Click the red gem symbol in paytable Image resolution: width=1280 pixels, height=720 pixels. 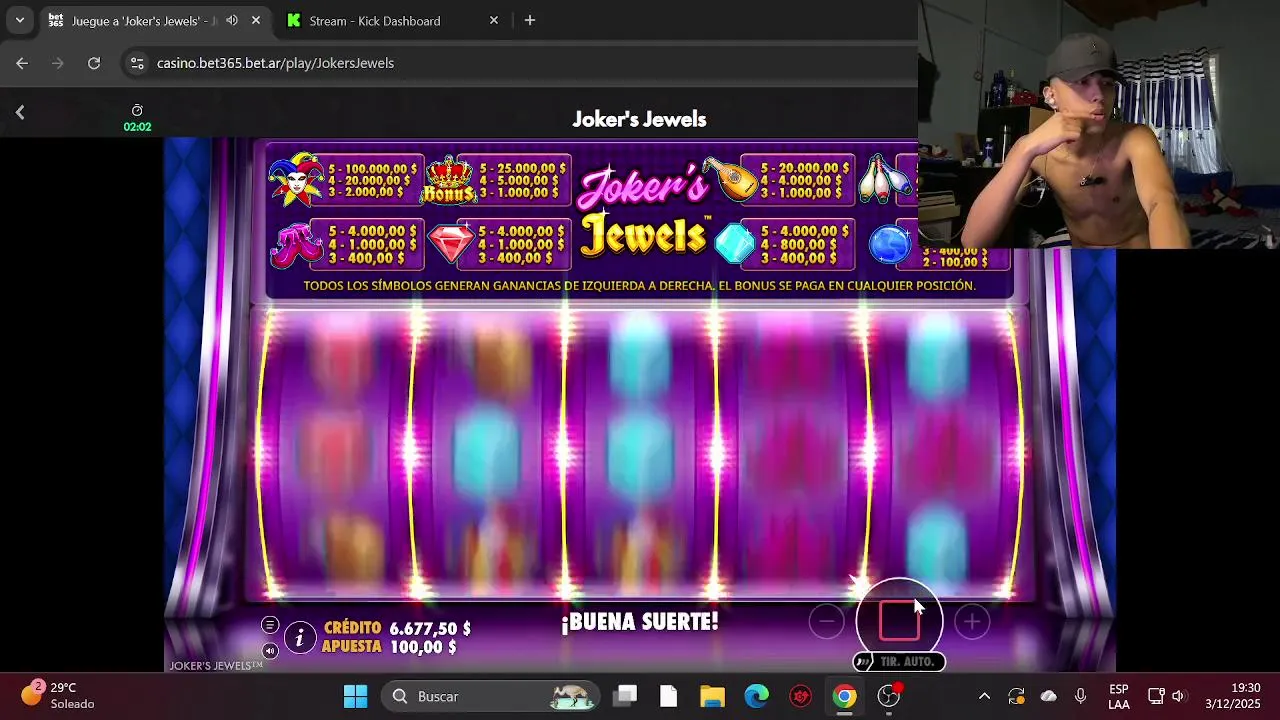coord(450,244)
